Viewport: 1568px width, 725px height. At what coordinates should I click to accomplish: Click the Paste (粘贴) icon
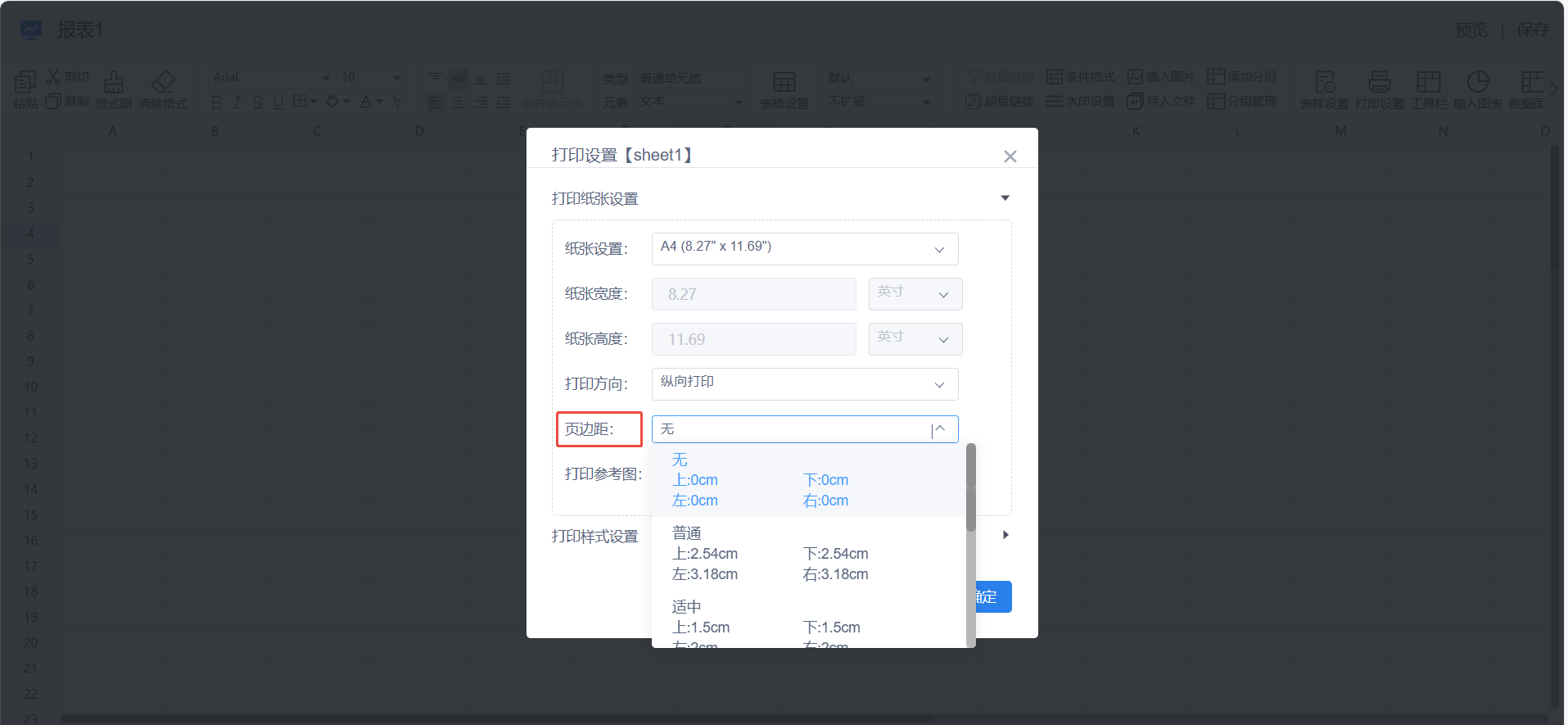tap(25, 82)
